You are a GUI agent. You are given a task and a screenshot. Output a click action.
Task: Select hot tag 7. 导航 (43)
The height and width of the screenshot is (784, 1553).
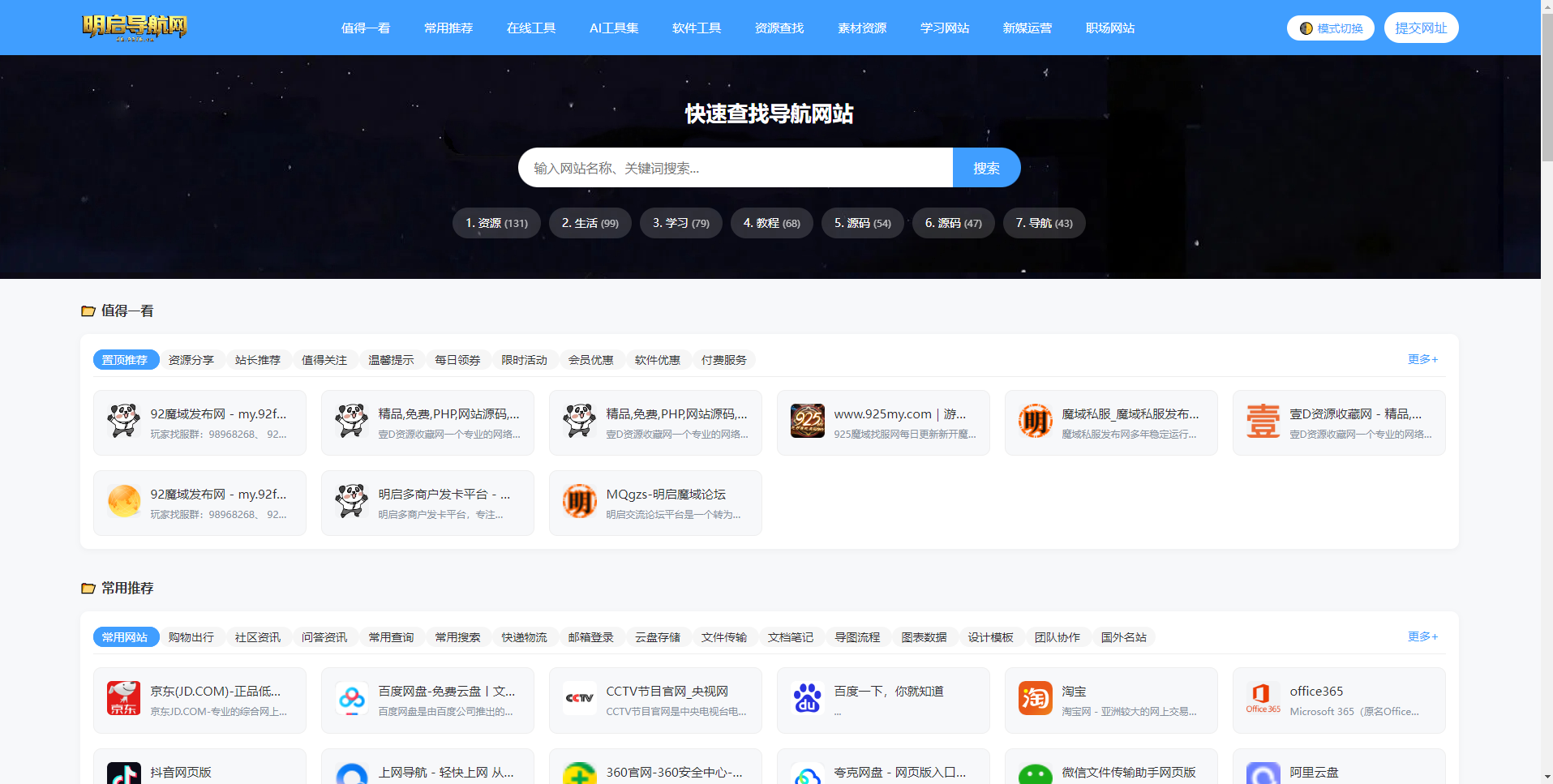pyautogui.click(x=1045, y=223)
